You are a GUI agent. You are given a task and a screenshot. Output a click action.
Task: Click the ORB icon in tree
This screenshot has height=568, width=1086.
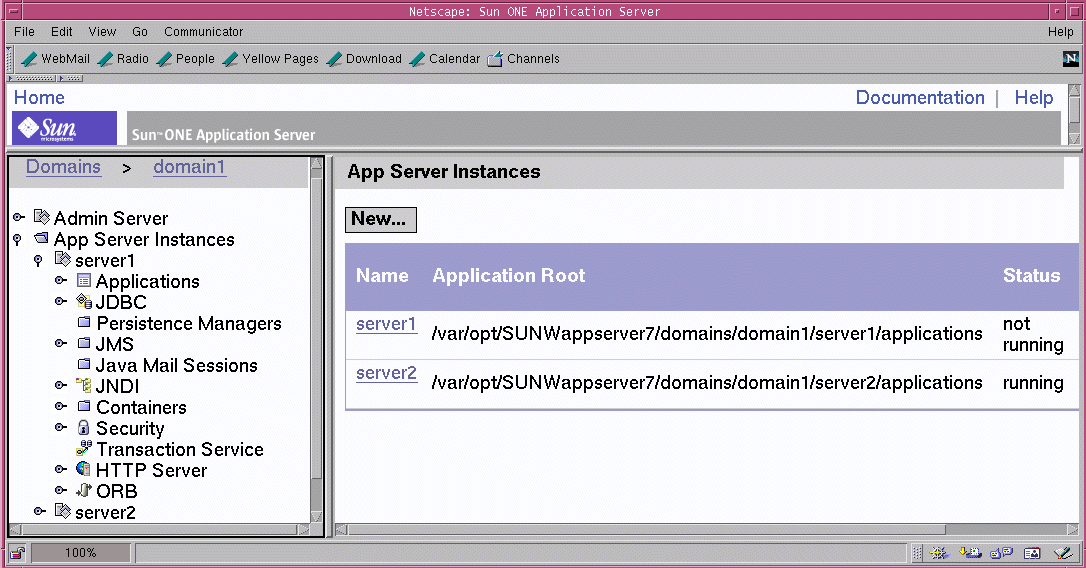point(84,491)
